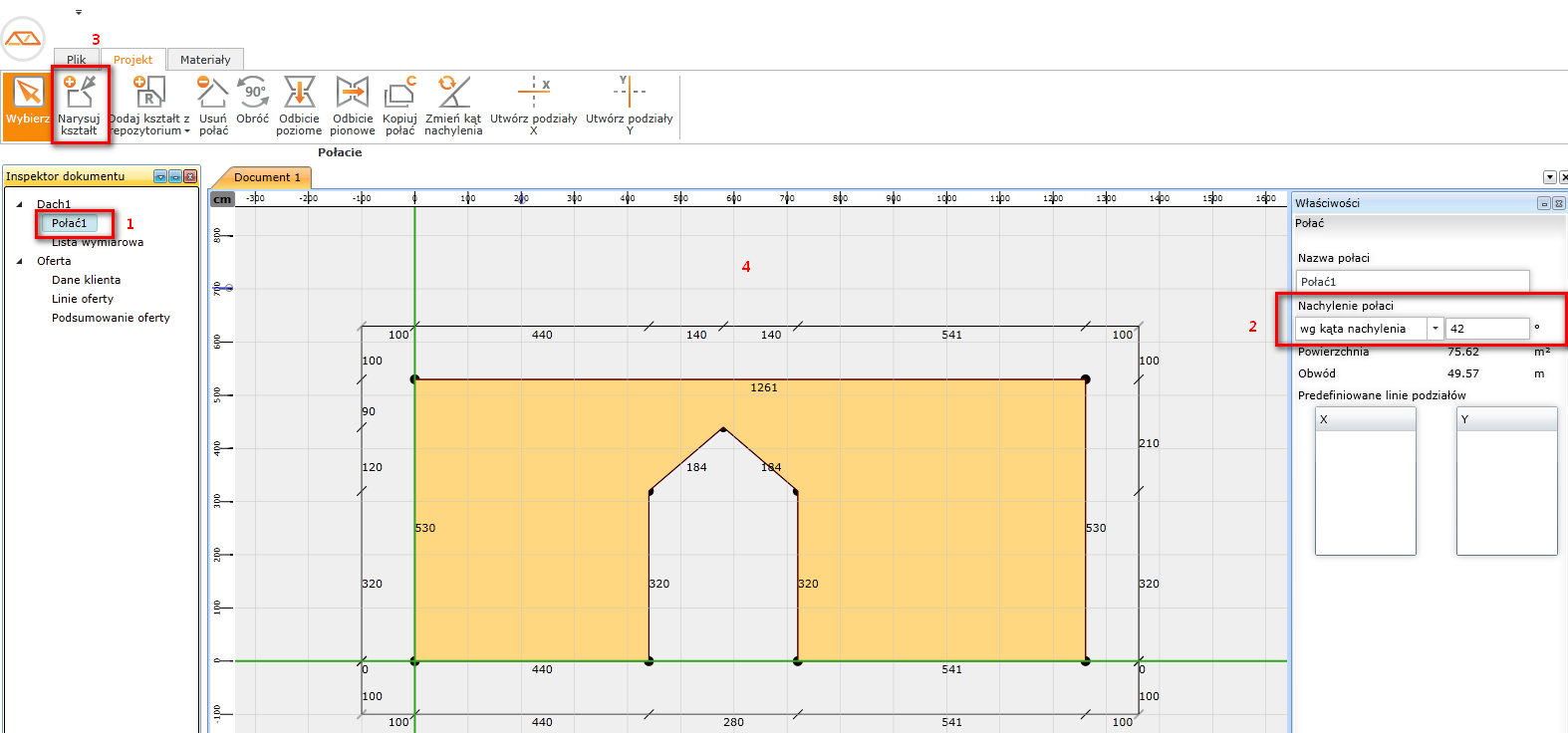Viewport: 1568px width, 733px height.
Task: Toggle the cm units button on ruler
Action: pyautogui.click(x=222, y=199)
